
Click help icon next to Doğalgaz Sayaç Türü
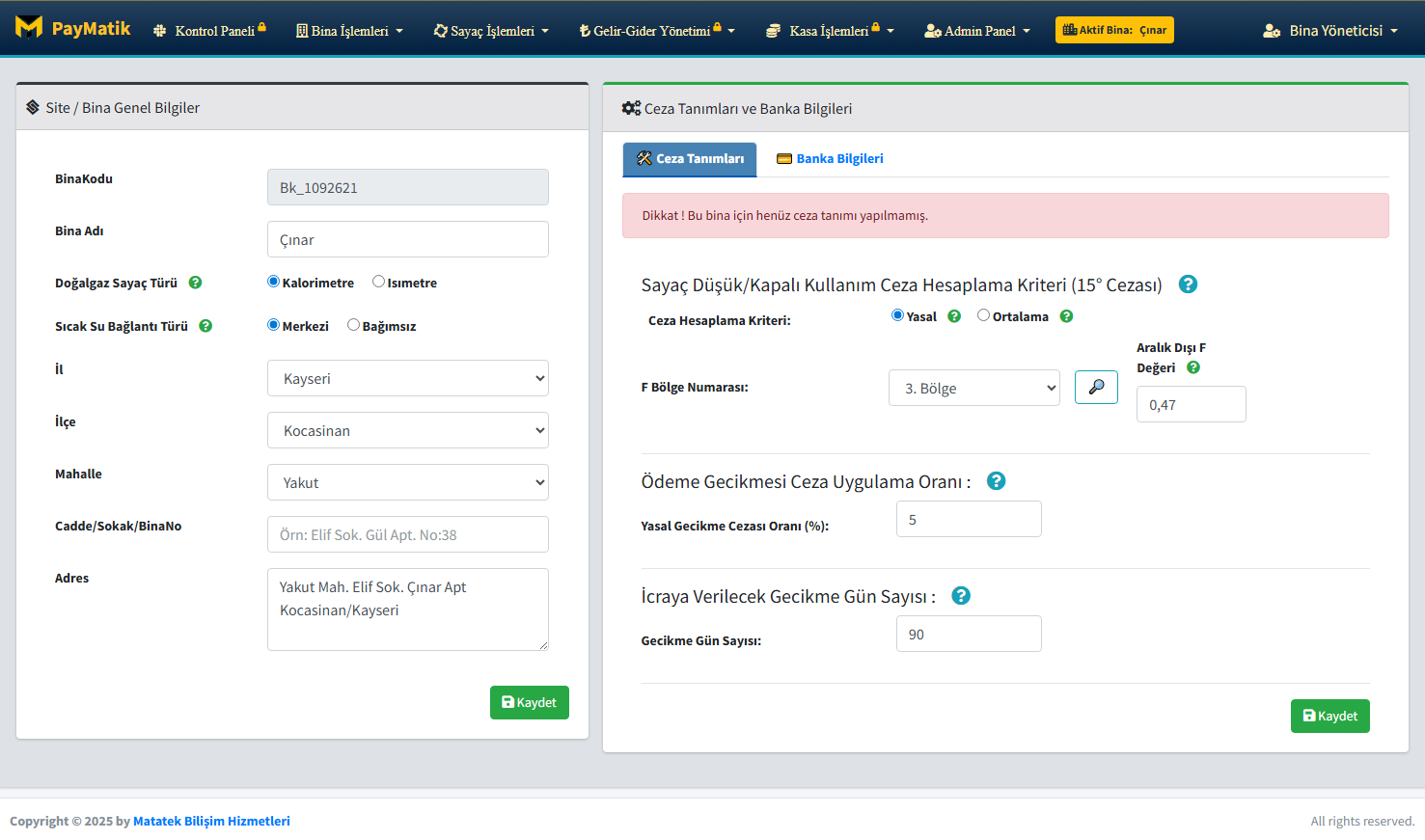coord(195,283)
